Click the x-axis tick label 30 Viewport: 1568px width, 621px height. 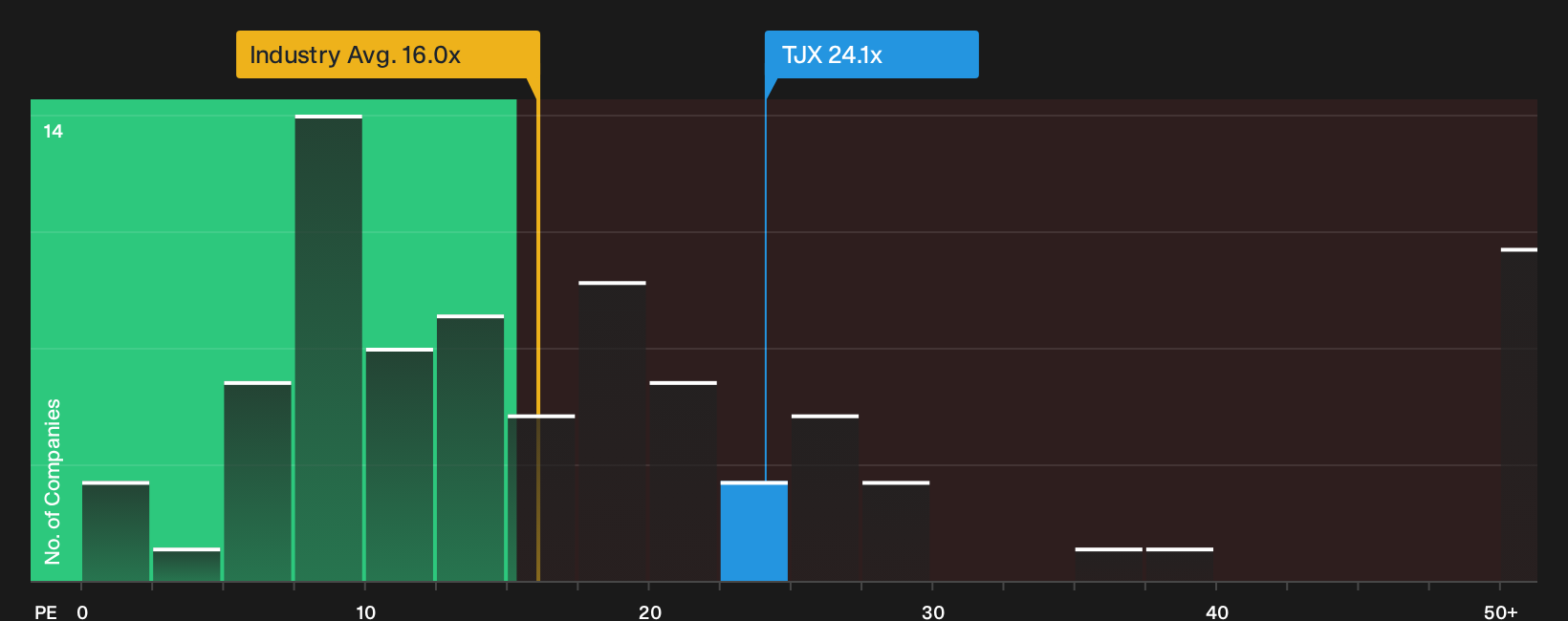pyautogui.click(x=933, y=611)
